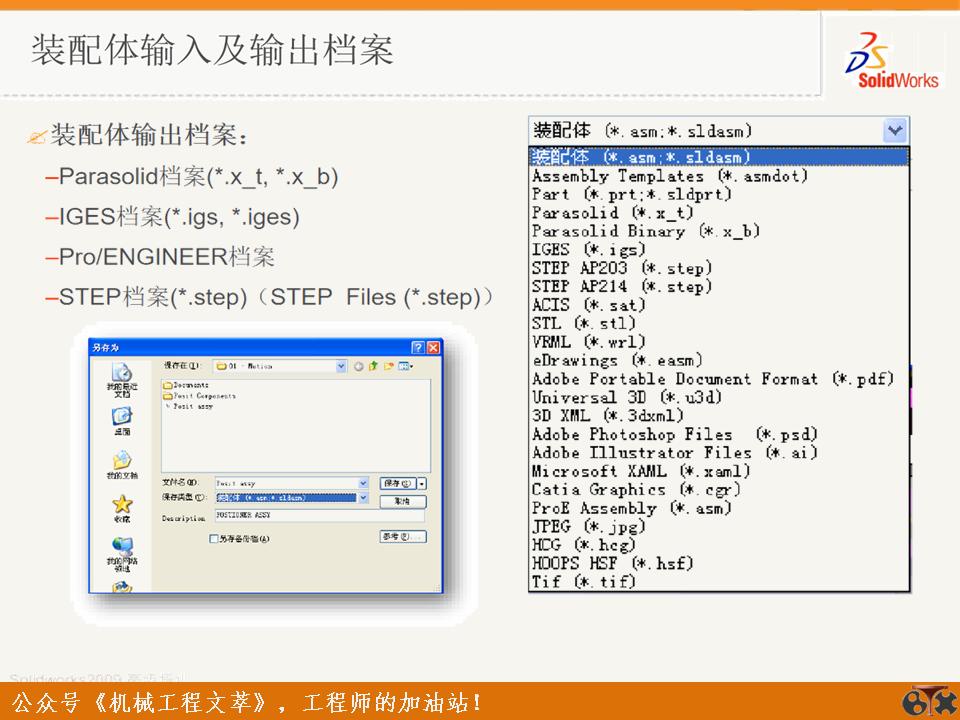
Task: Open the View Menu icon in Save dialog
Action: tap(402, 366)
